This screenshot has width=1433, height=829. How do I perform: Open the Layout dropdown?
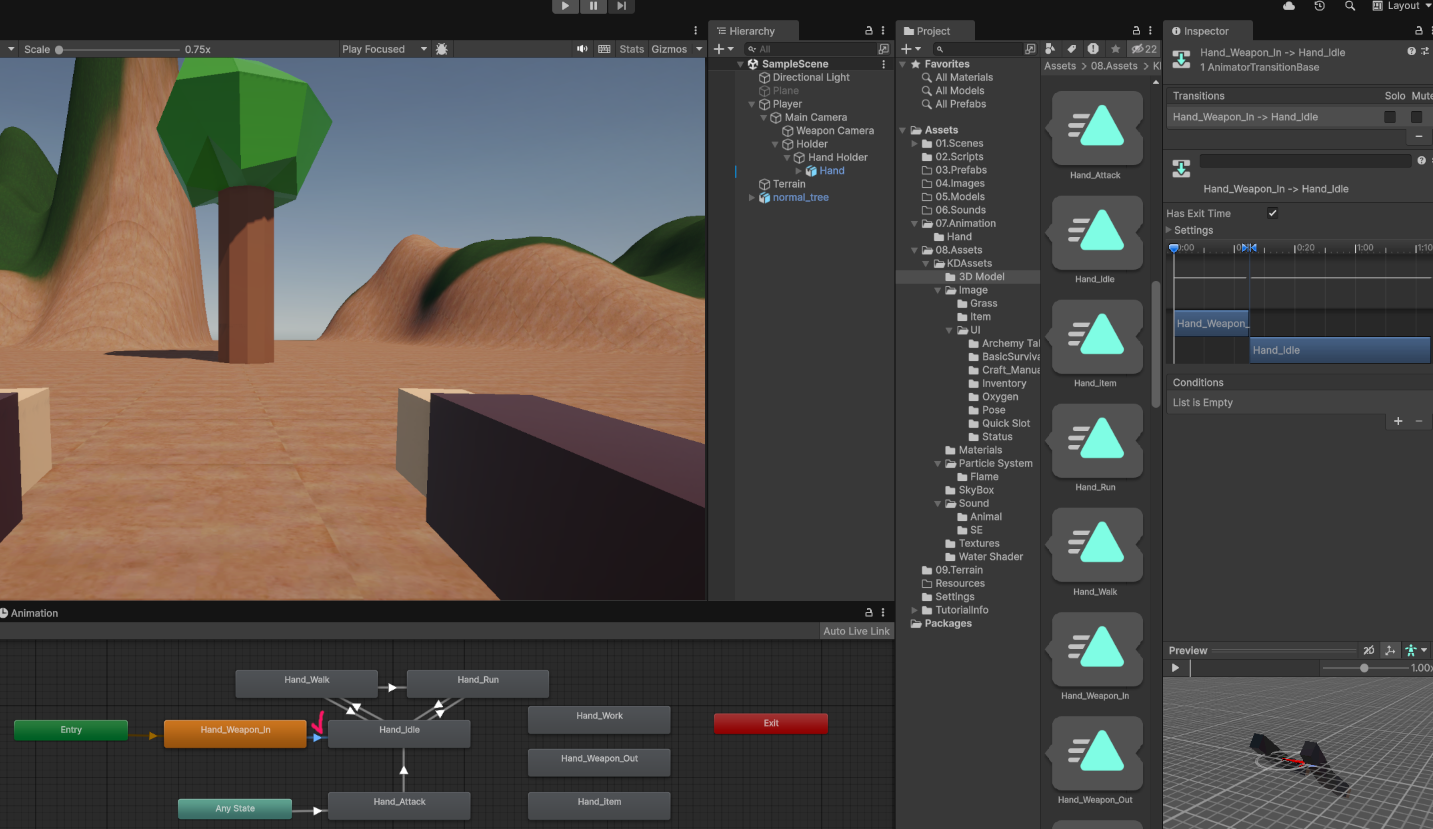point(1402,6)
